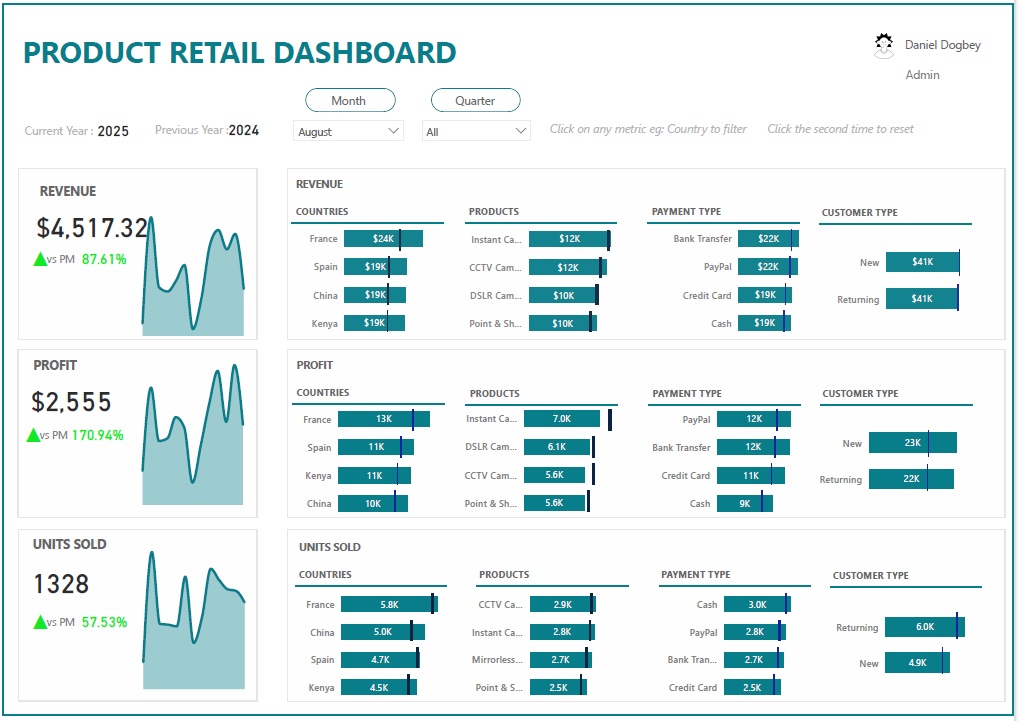Filter by China bar in Revenue countries
This screenshot has height=721, width=1018.
[x=375, y=295]
